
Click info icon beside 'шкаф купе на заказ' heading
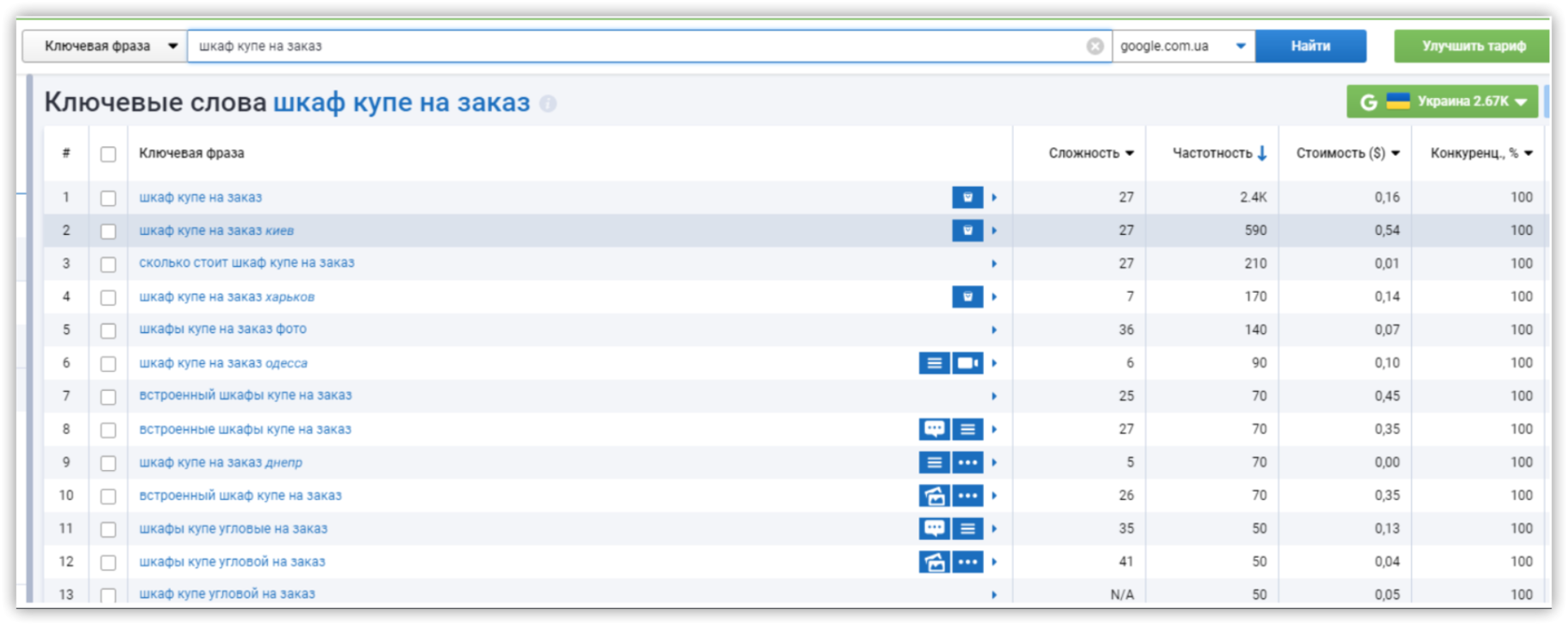point(548,104)
